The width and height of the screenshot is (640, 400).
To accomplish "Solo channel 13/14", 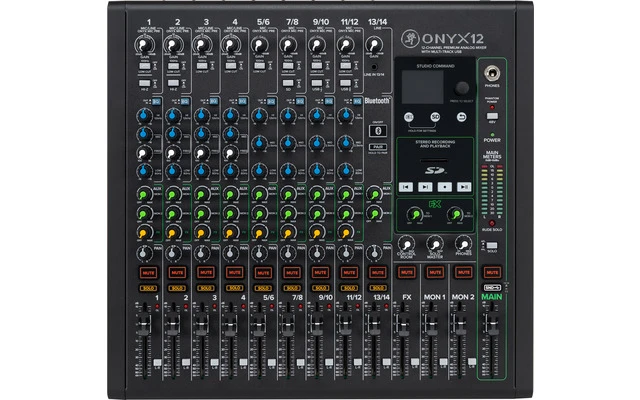I will tap(378, 288).
